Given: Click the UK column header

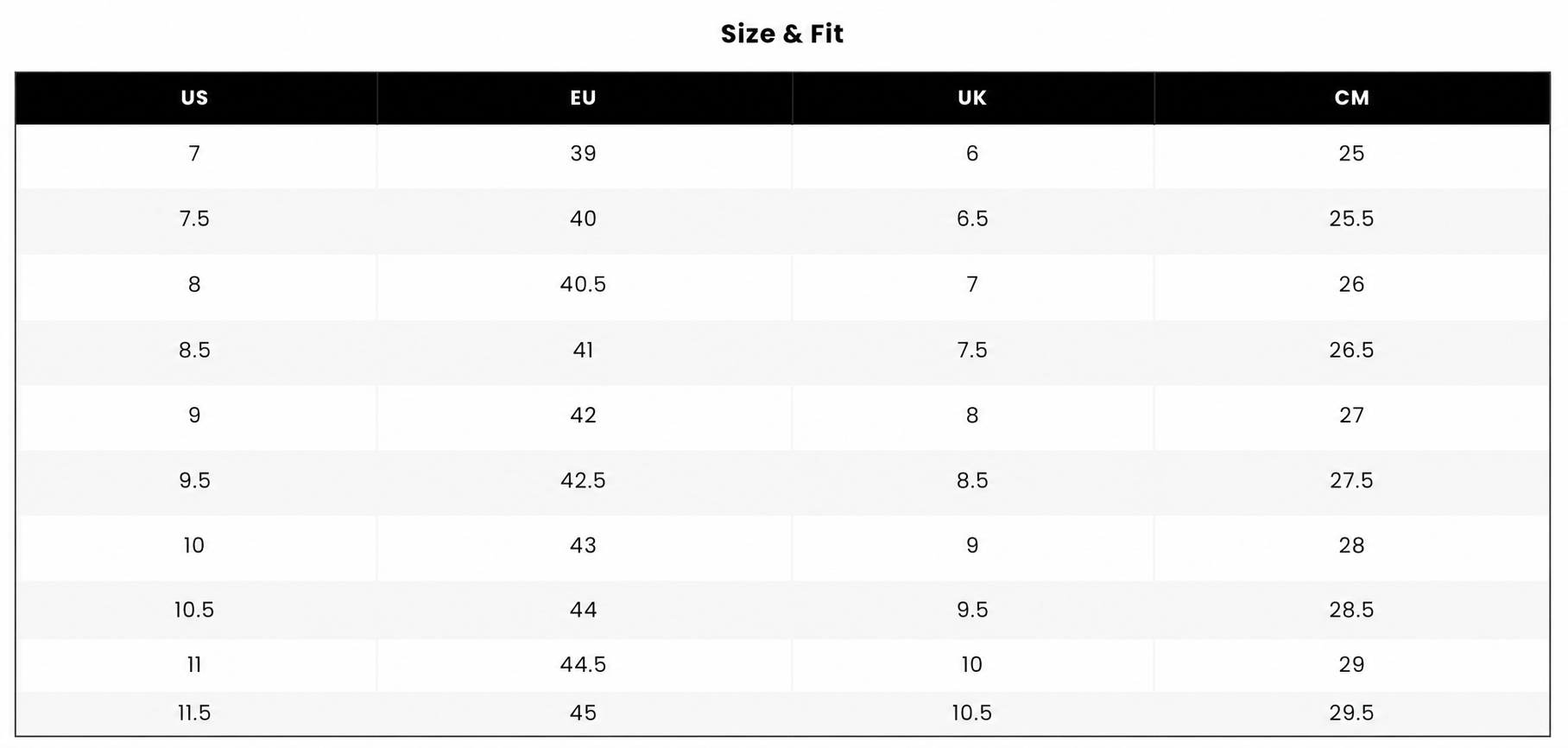Looking at the screenshot, I should pyautogui.click(x=973, y=98).
